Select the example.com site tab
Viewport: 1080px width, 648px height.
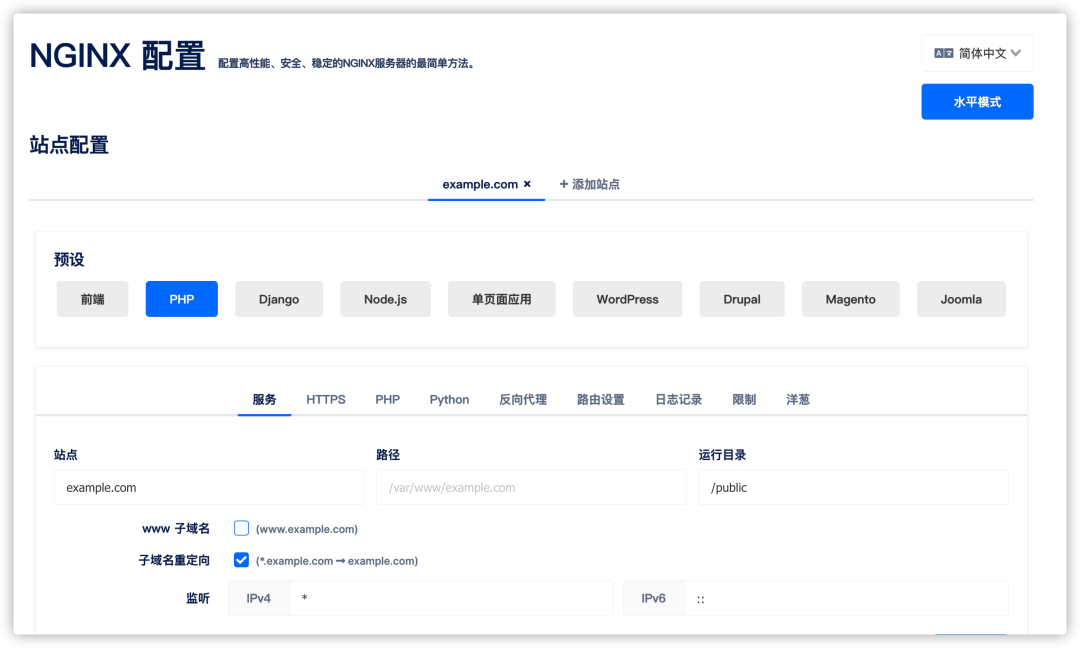pos(479,184)
